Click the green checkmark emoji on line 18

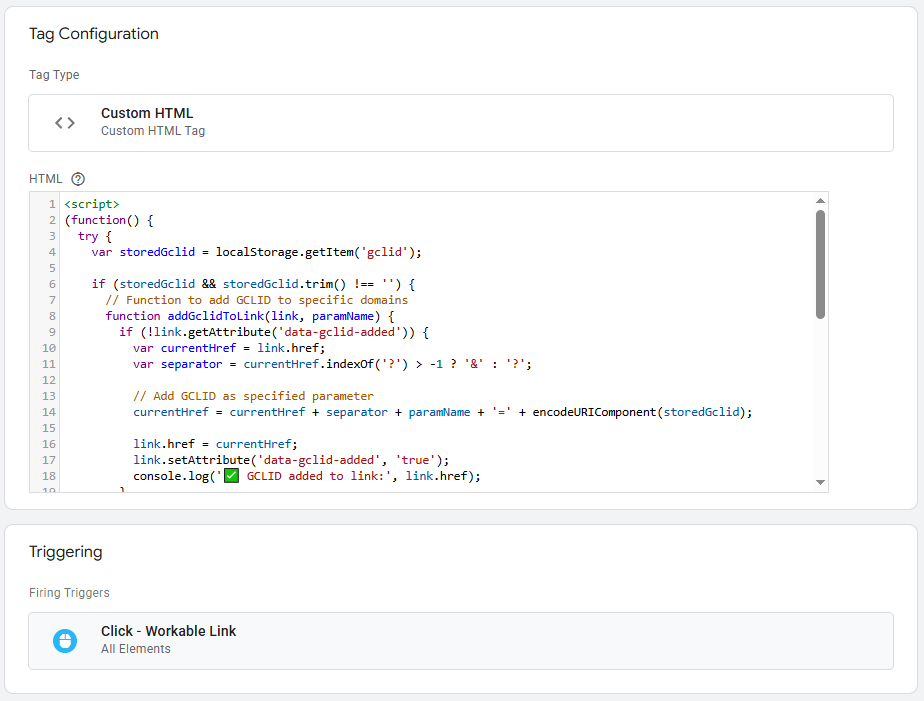231,474
